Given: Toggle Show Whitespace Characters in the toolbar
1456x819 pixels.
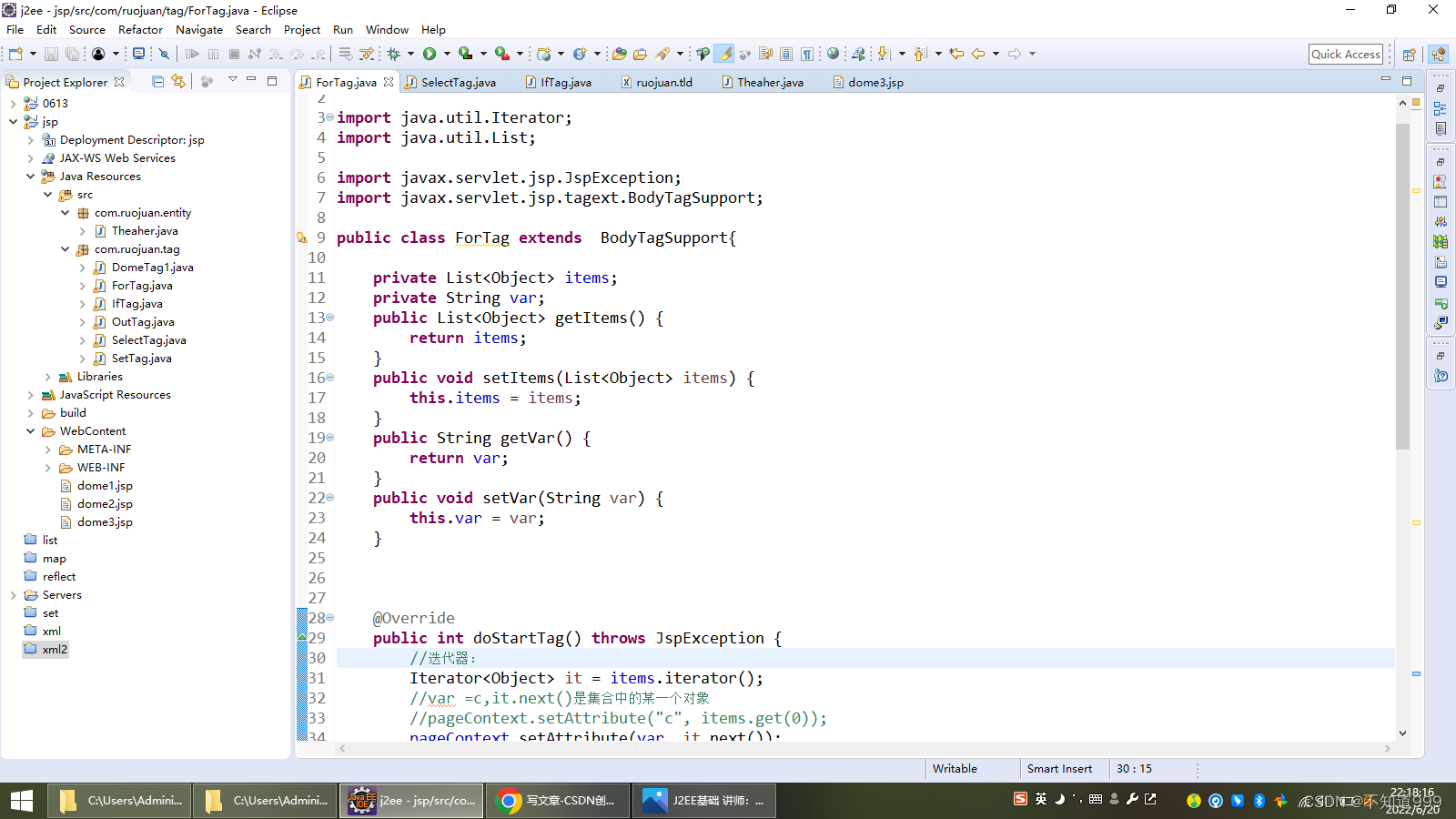Looking at the screenshot, I should (808, 54).
